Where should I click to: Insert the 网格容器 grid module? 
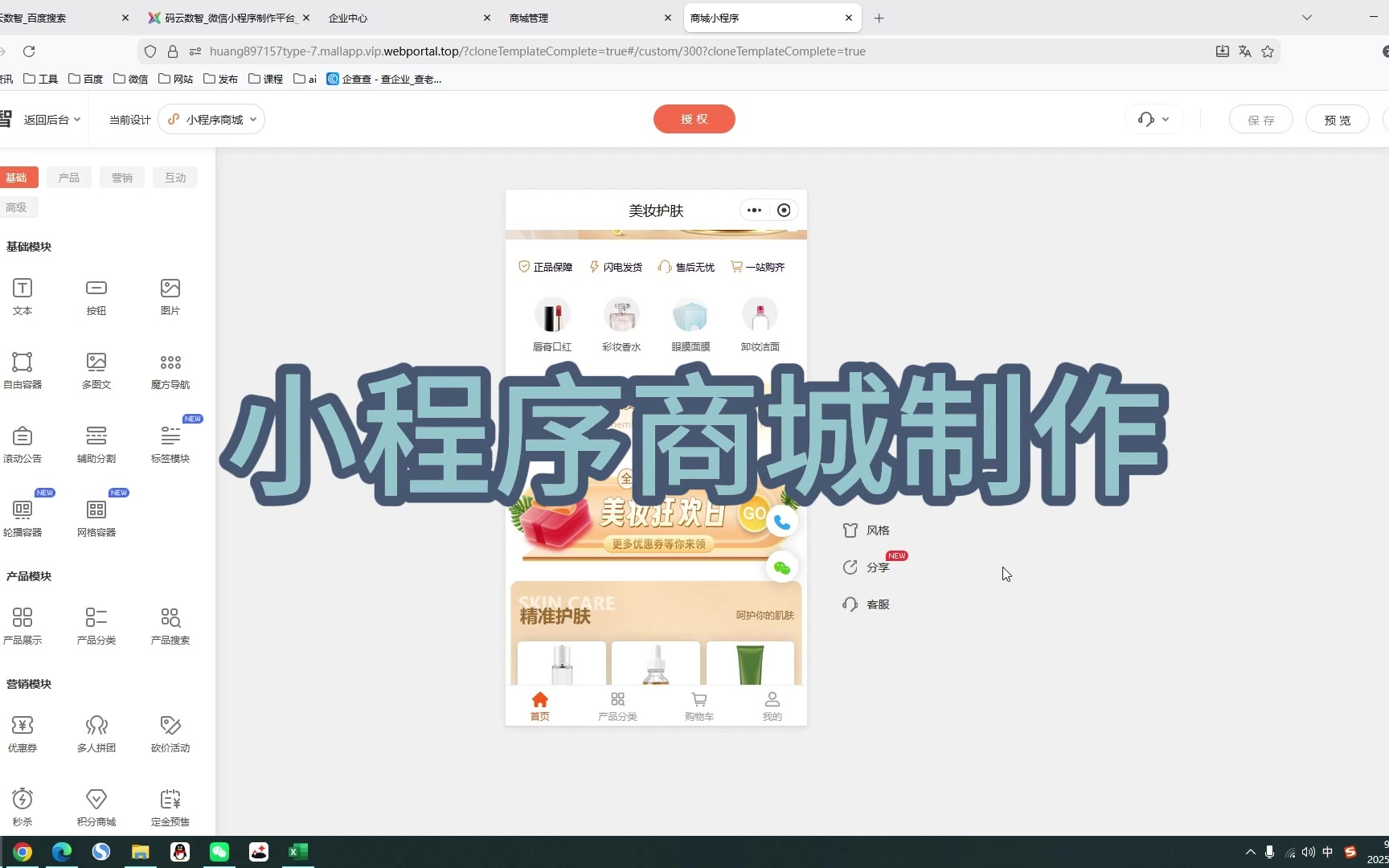(96, 518)
